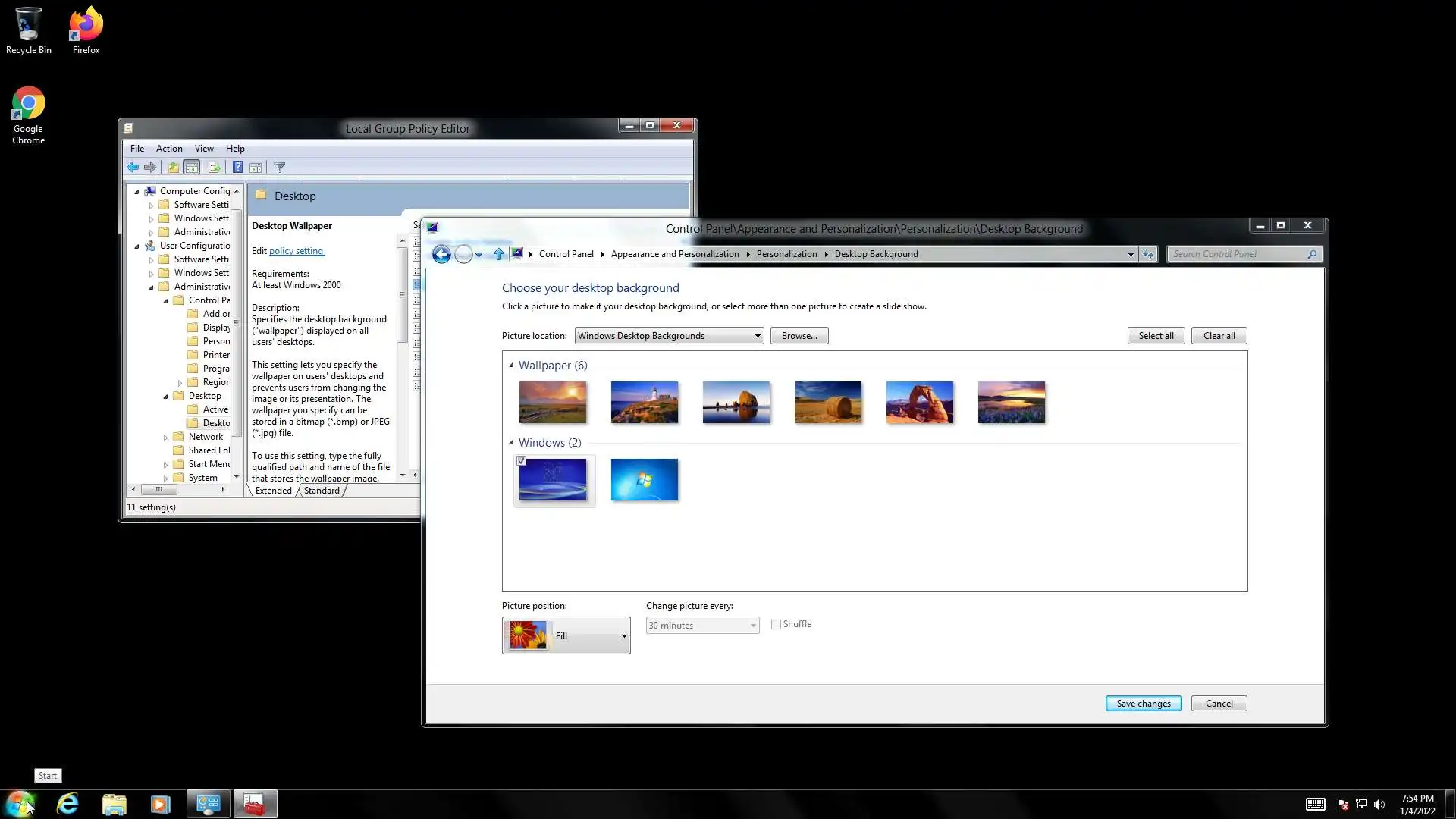Click Export List toolbar icon
This screenshot has width=1456, height=819.
[x=214, y=168]
